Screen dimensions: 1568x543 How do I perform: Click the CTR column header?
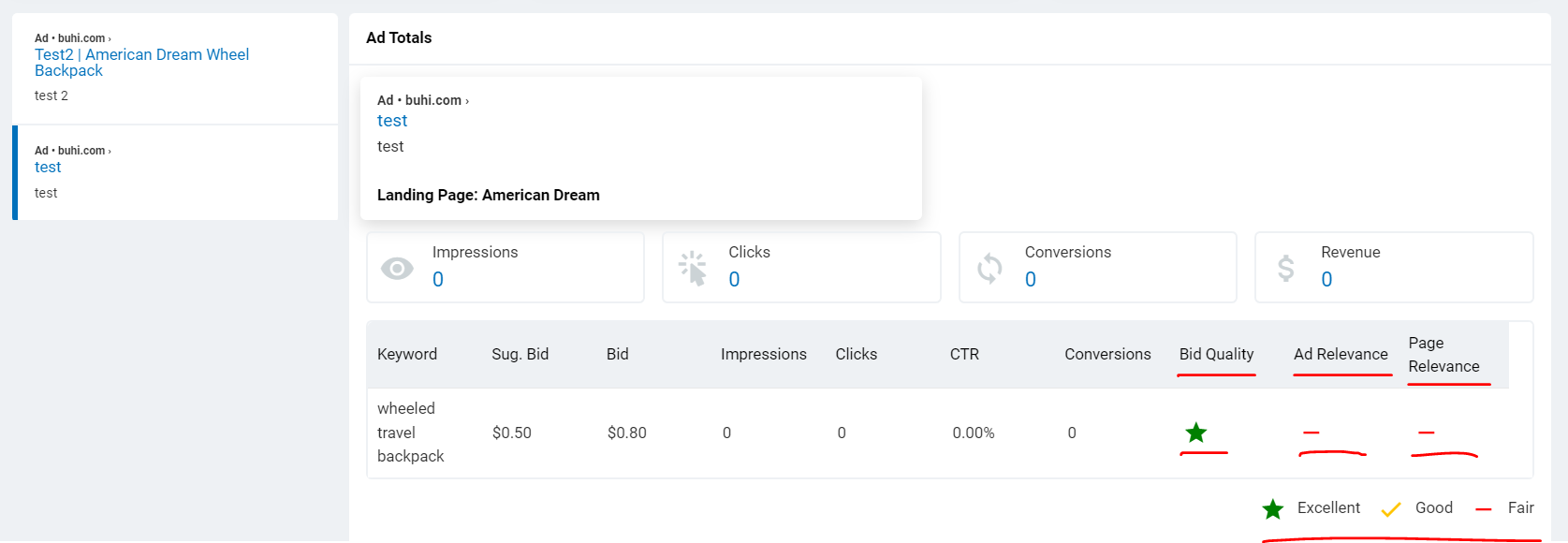pos(964,354)
